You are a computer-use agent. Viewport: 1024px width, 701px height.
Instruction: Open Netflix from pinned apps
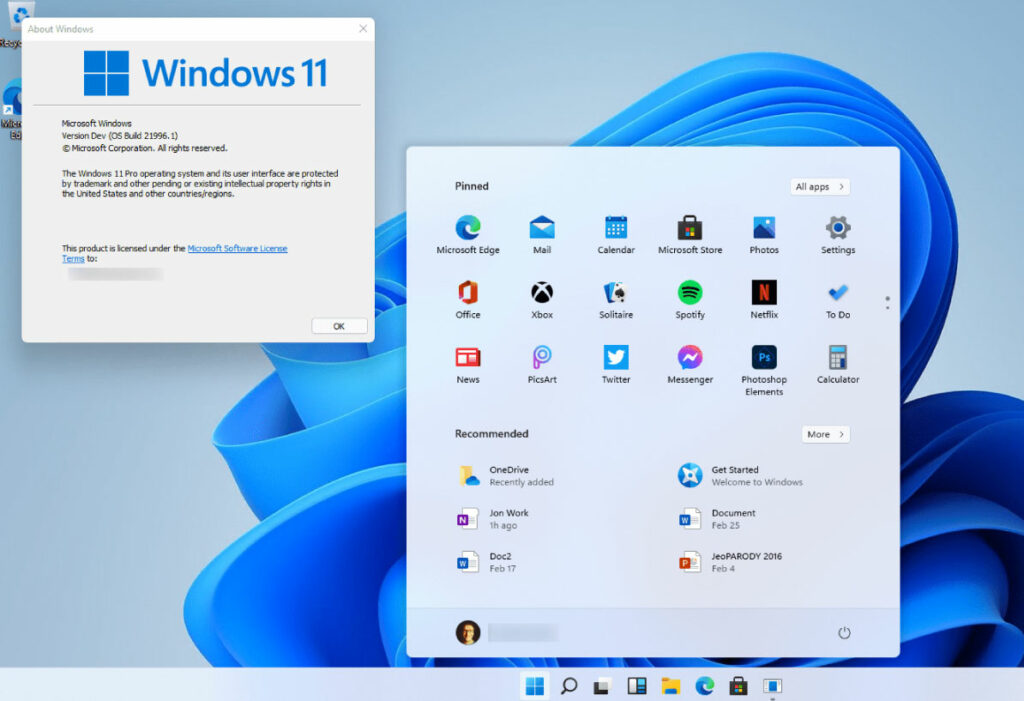764,299
